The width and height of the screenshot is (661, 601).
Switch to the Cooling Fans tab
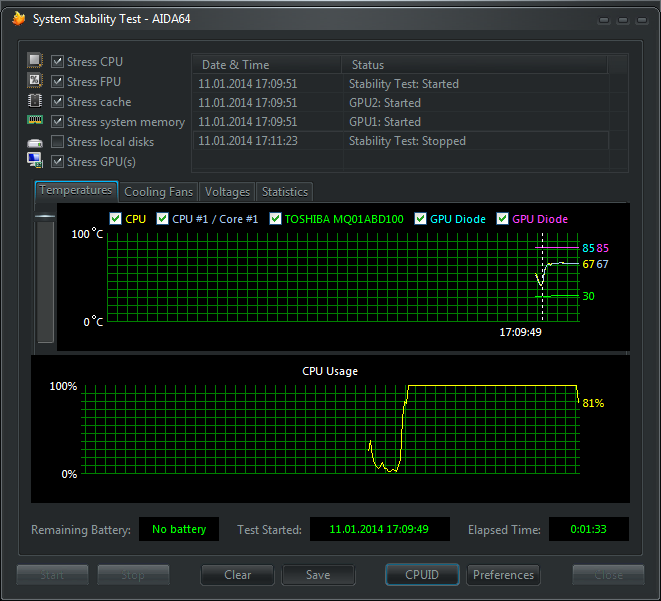[x=158, y=192]
